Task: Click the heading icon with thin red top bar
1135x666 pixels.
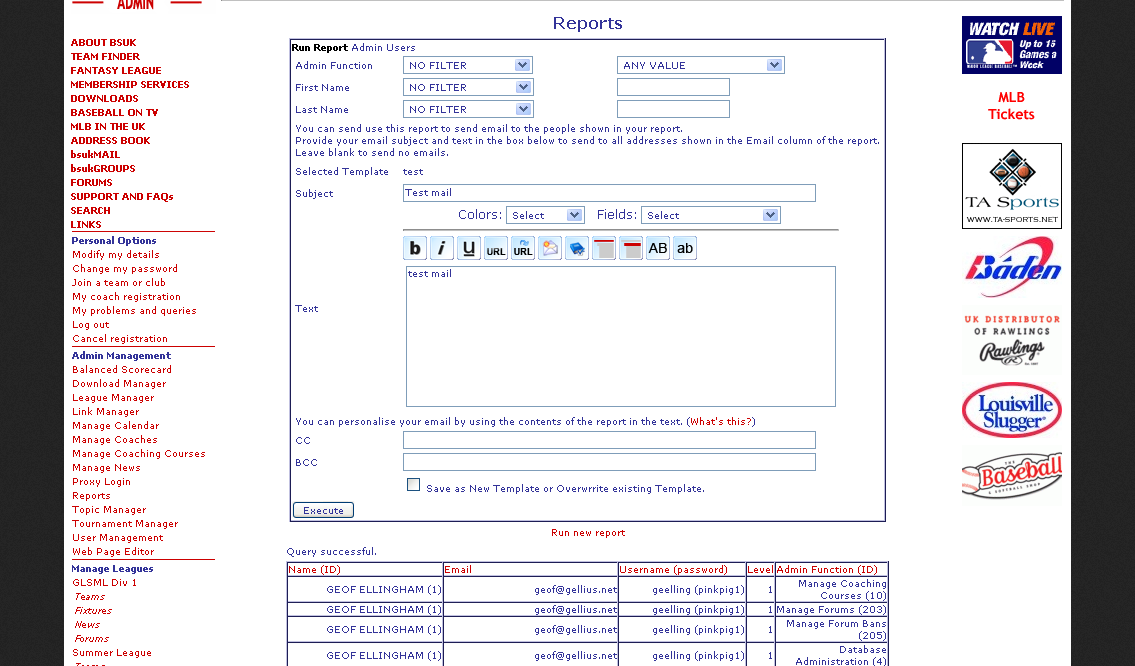Action: tap(604, 248)
